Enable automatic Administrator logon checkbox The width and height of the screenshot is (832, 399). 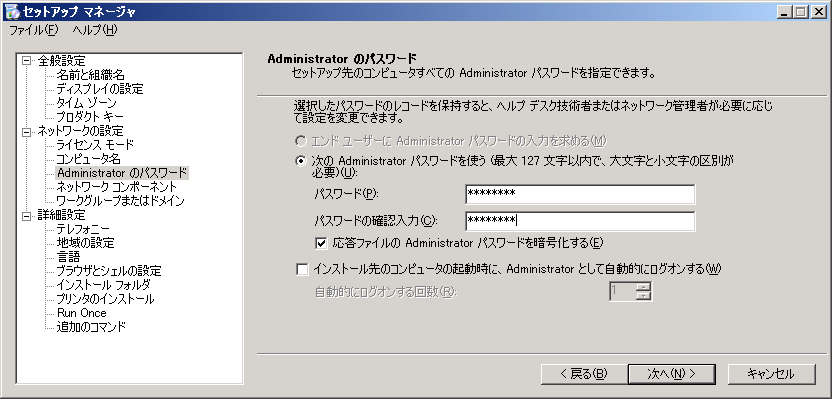point(302,270)
